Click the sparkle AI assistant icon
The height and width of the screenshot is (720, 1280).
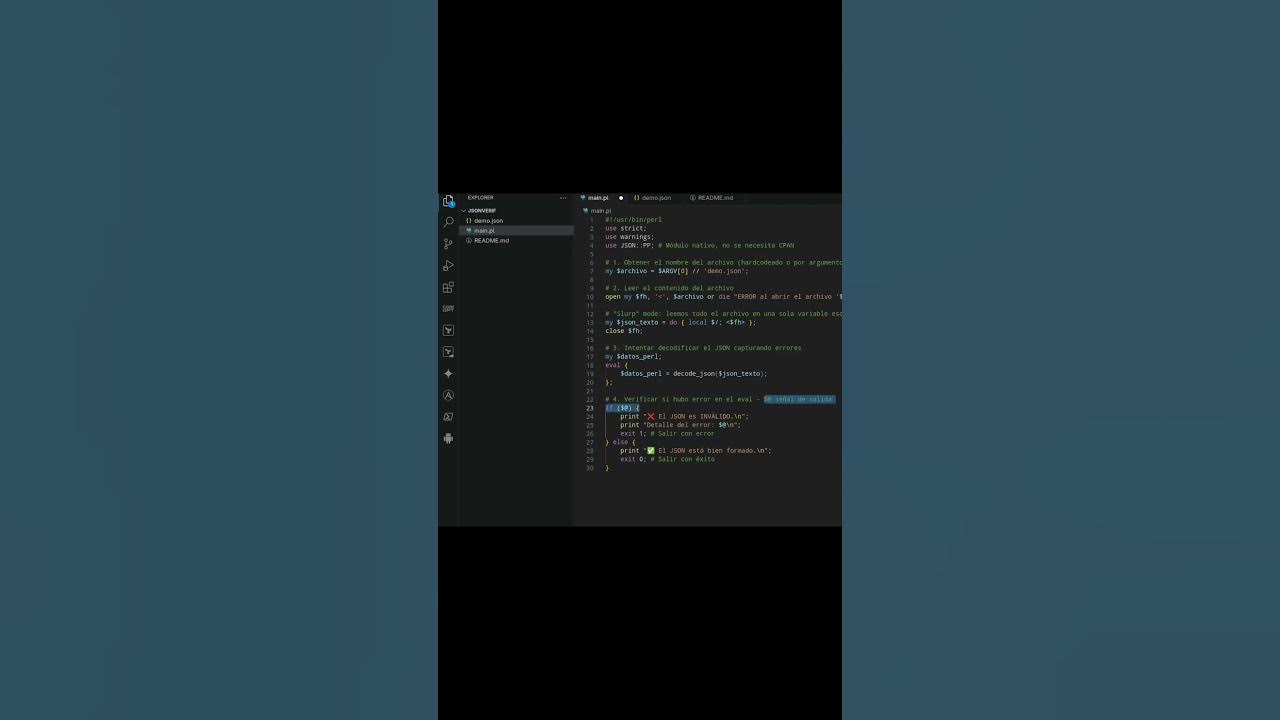click(448, 373)
